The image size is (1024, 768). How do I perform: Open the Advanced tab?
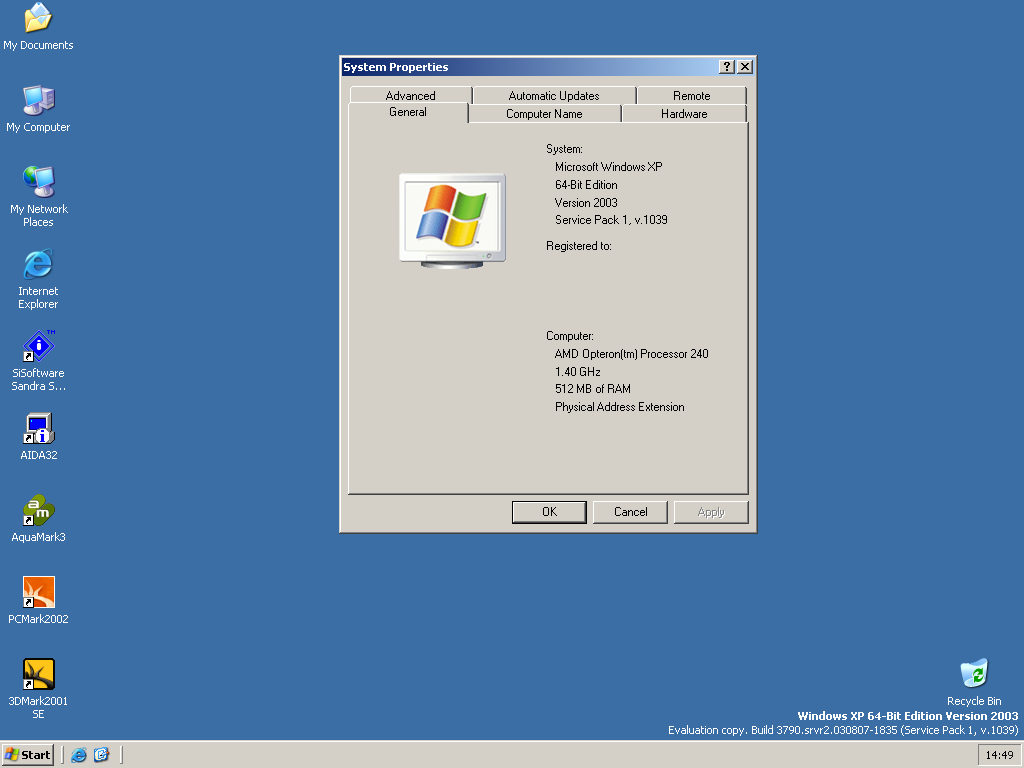[x=410, y=95]
